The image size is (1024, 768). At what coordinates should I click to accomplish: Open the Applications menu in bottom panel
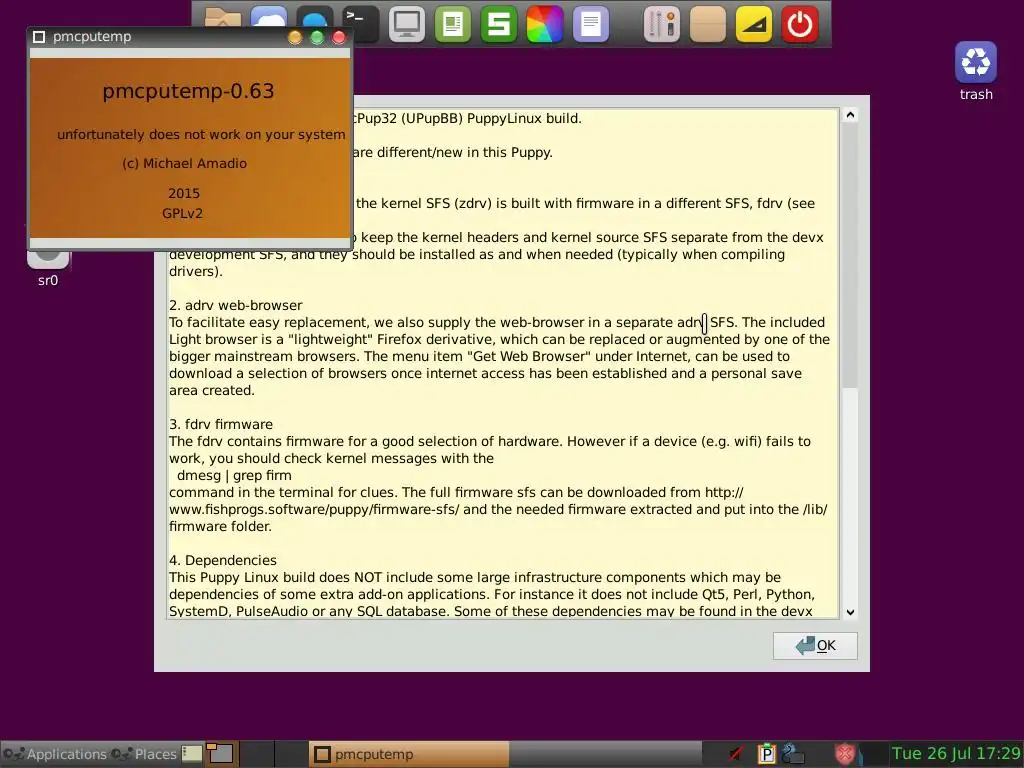pyautogui.click(x=56, y=754)
